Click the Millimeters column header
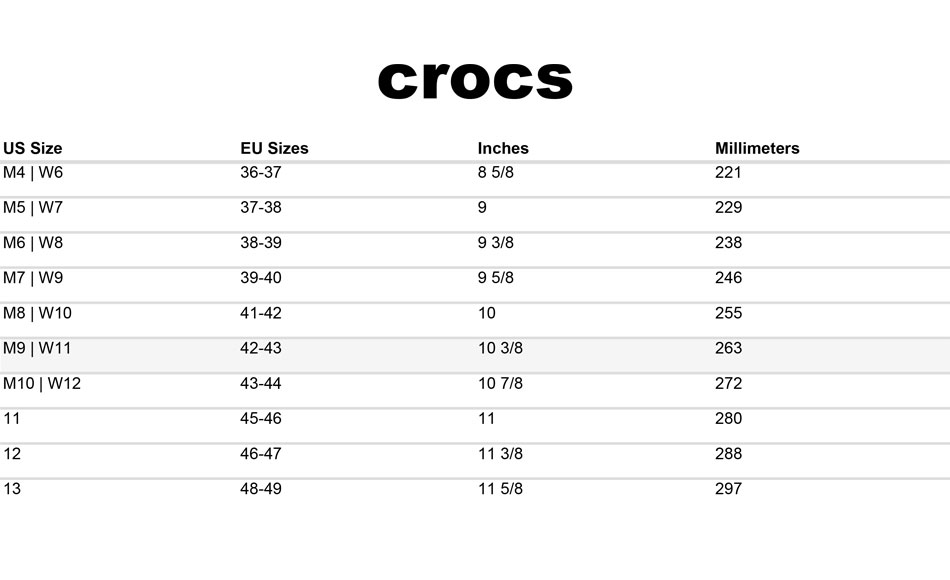950x580 pixels. point(757,148)
